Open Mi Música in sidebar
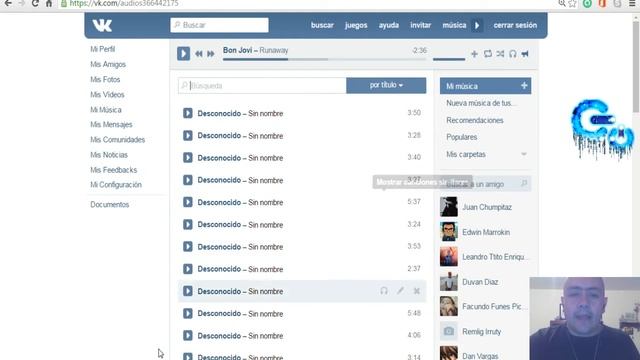This screenshot has width=640, height=360. pos(106,110)
